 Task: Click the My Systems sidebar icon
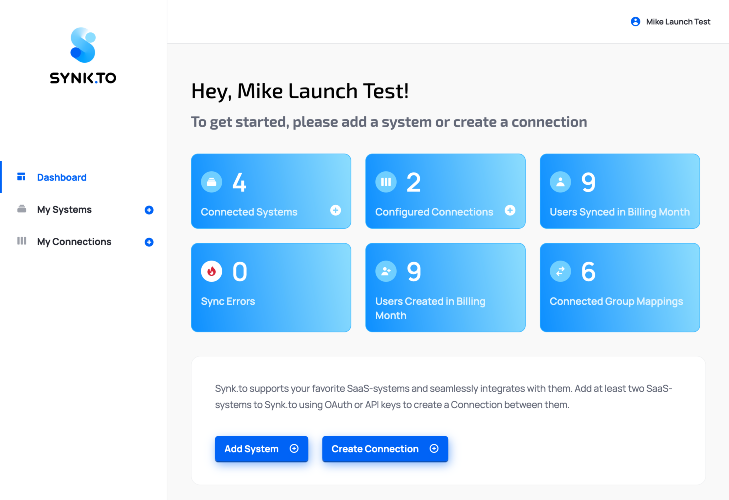tap(21, 209)
